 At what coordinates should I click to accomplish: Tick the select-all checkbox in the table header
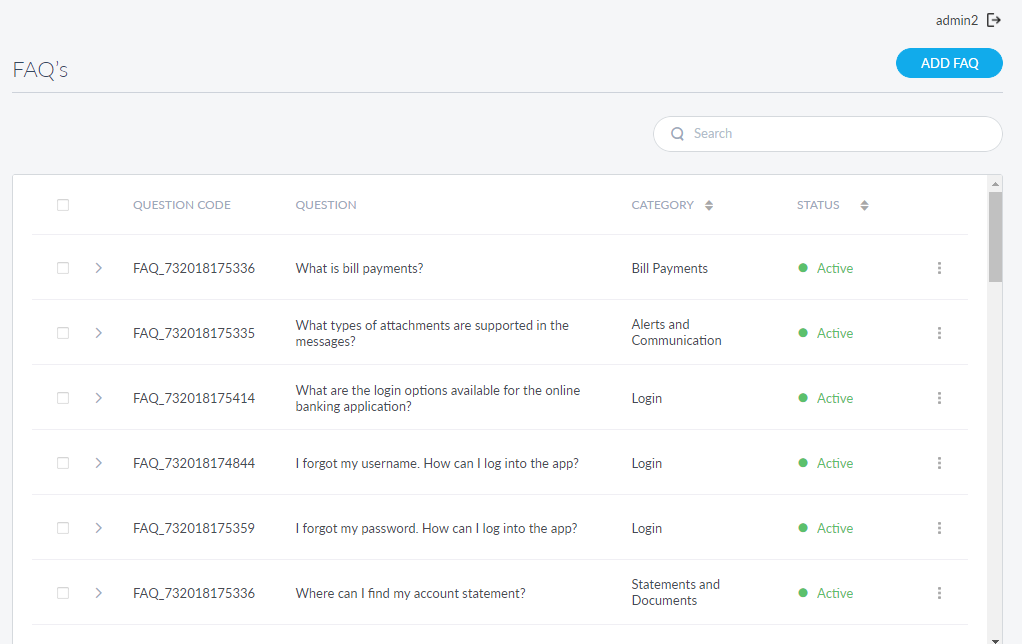click(x=63, y=205)
